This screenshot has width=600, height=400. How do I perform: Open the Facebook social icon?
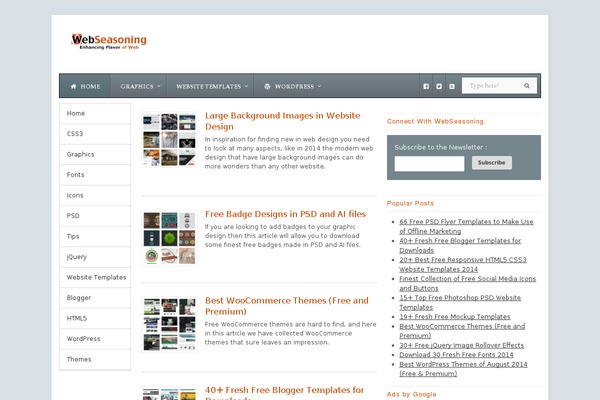coord(426,87)
